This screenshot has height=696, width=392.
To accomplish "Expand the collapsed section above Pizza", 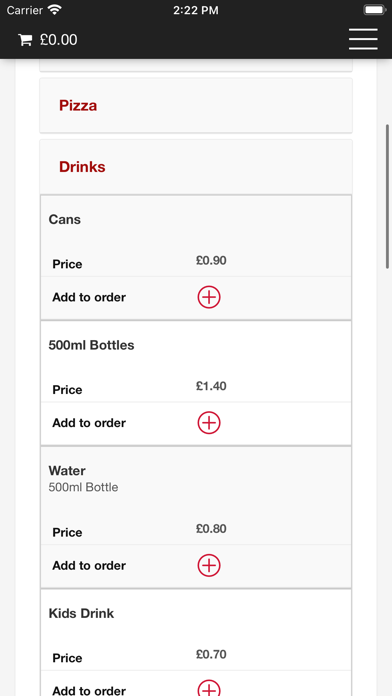I will (196, 65).
